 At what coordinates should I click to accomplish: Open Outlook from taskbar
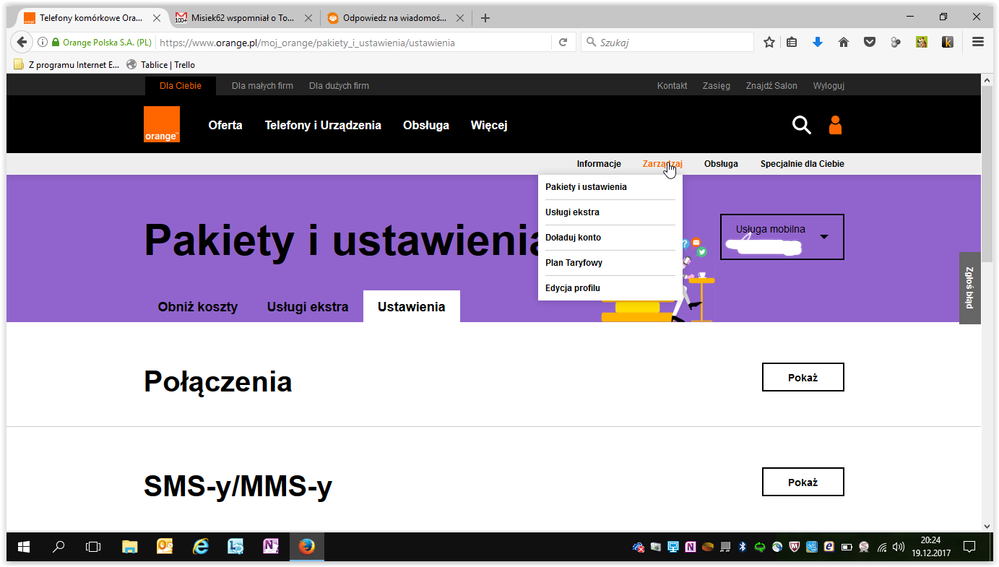165,547
